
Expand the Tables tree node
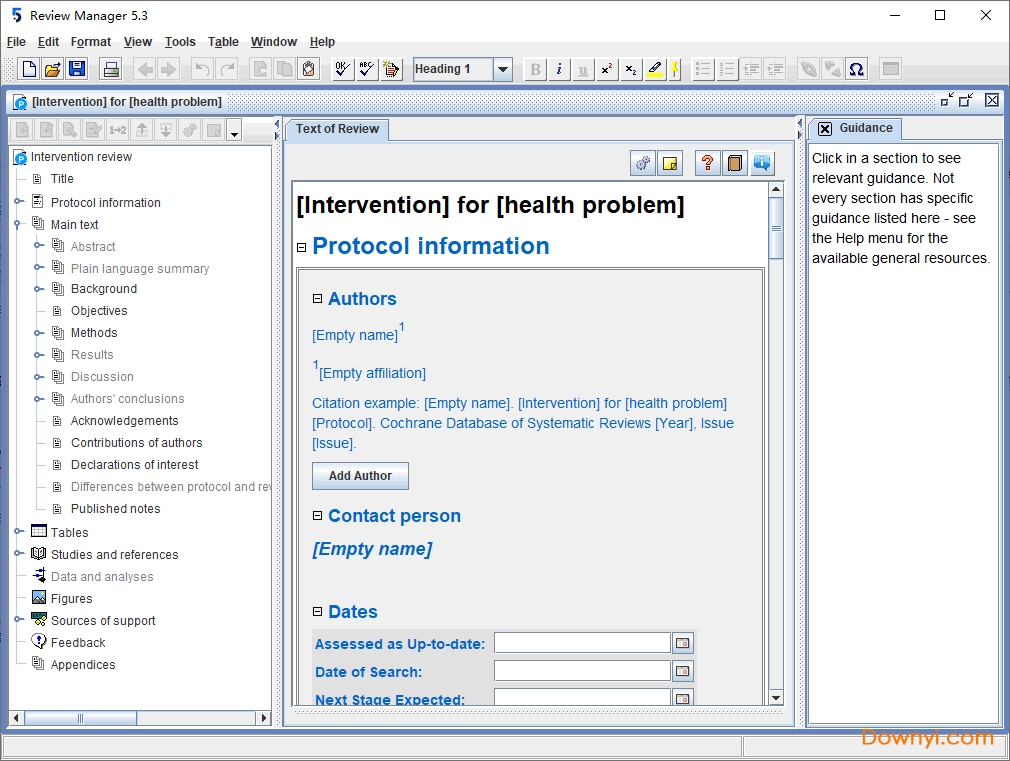pyautogui.click(x=18, y=532)
